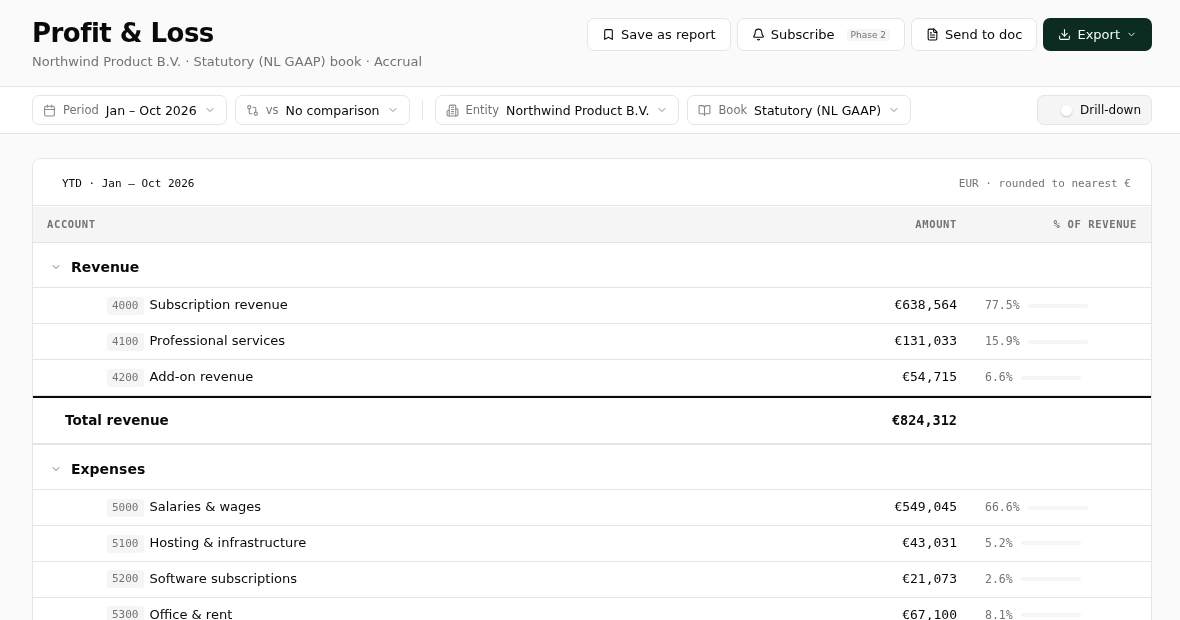Select the Salaries & wages row label
The height and width of the screenshot is (620, 1180).
coord(205,507)
